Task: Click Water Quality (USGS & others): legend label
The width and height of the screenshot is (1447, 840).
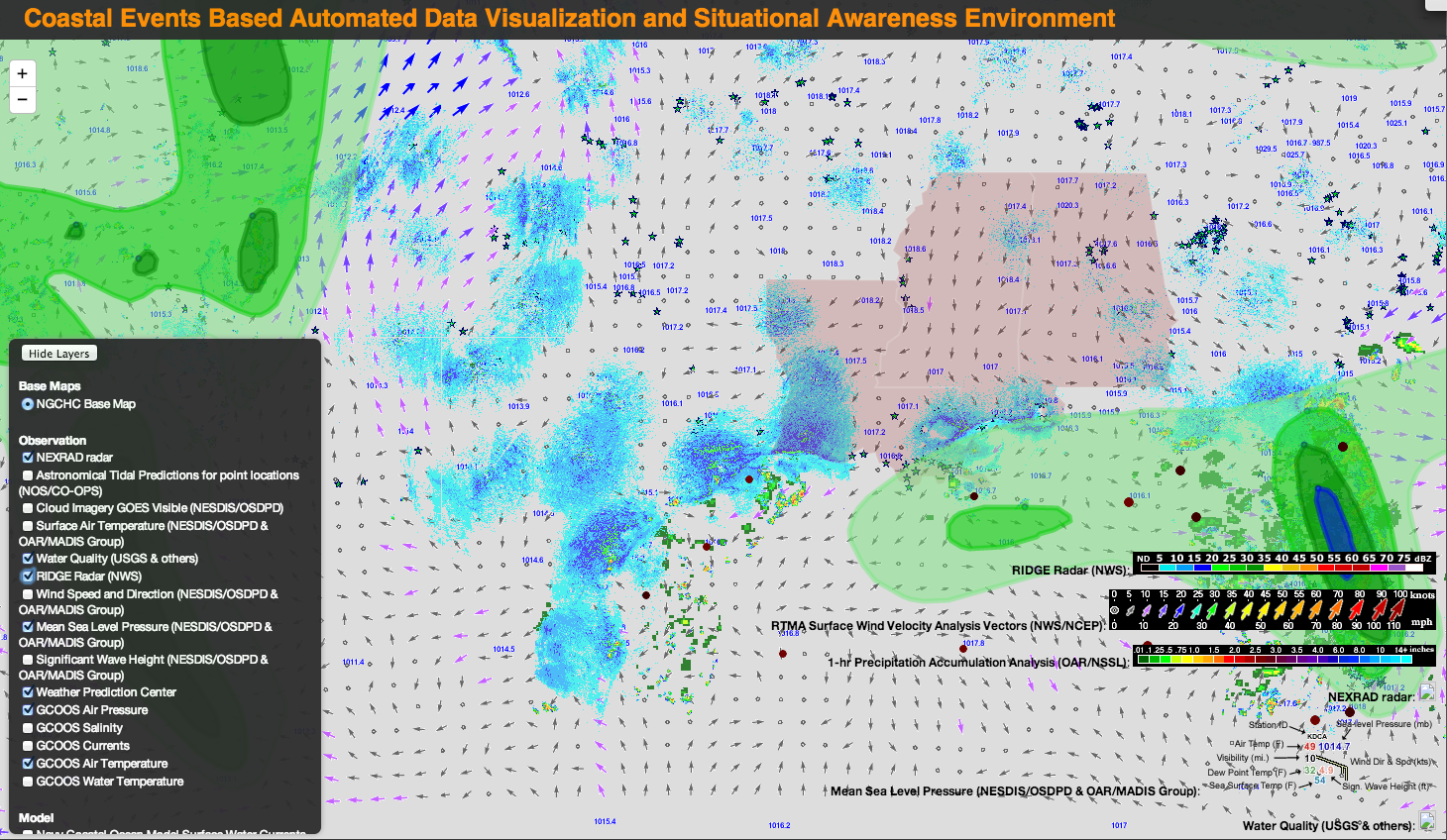Action: click(x=1328, y=826)
